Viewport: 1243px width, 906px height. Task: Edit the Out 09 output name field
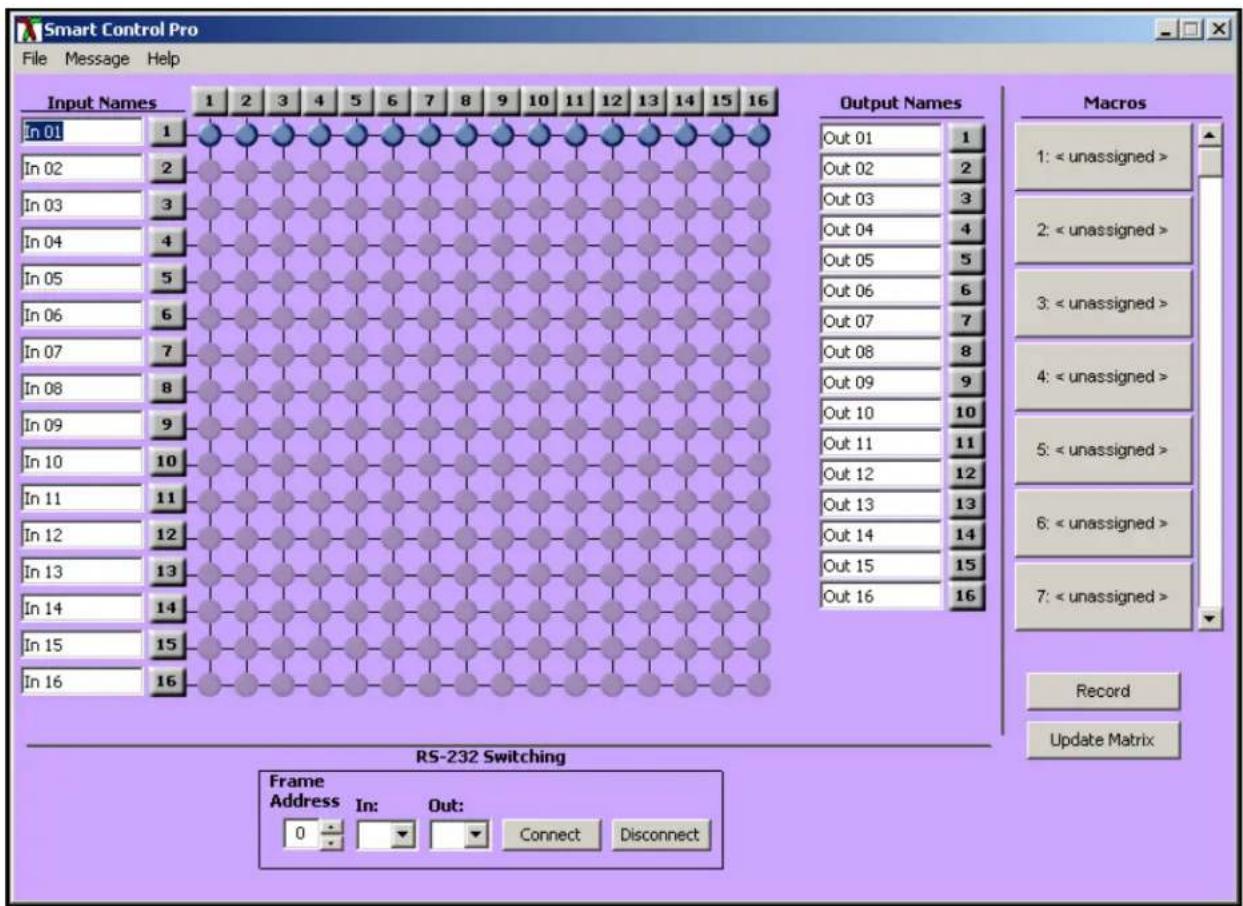click(881, 382)
